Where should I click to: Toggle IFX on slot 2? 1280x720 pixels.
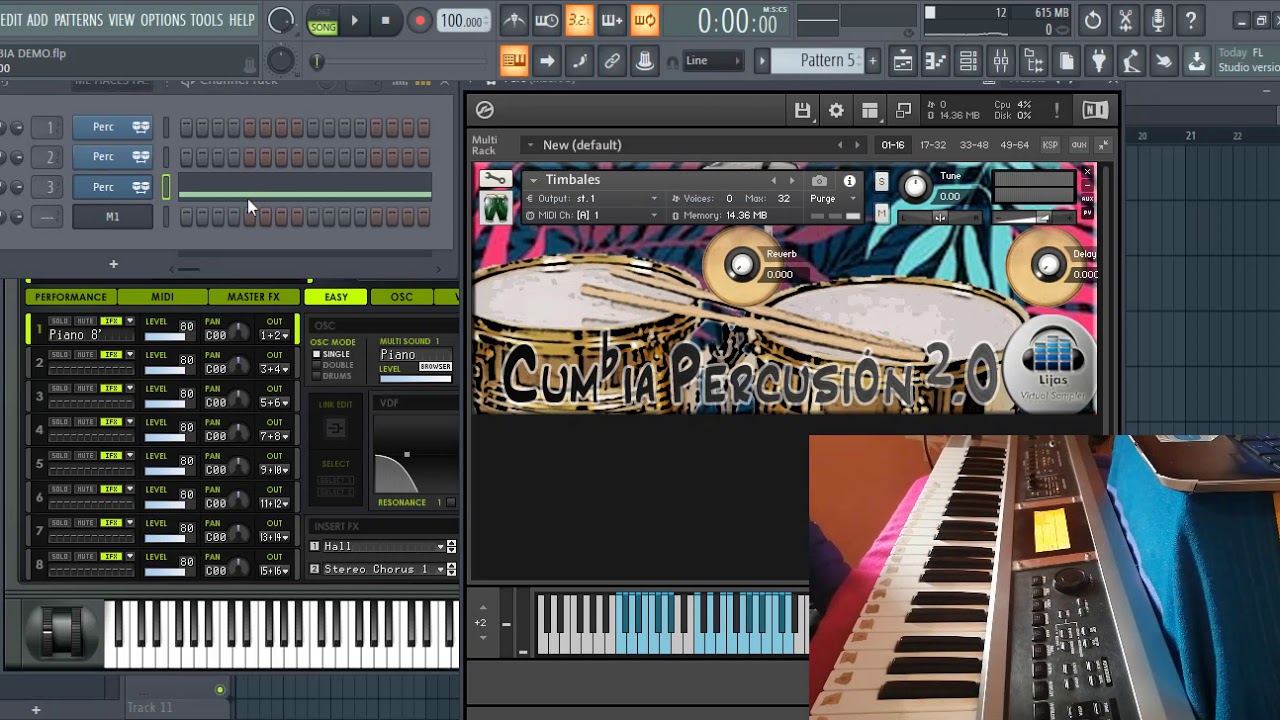click(111, 355)
